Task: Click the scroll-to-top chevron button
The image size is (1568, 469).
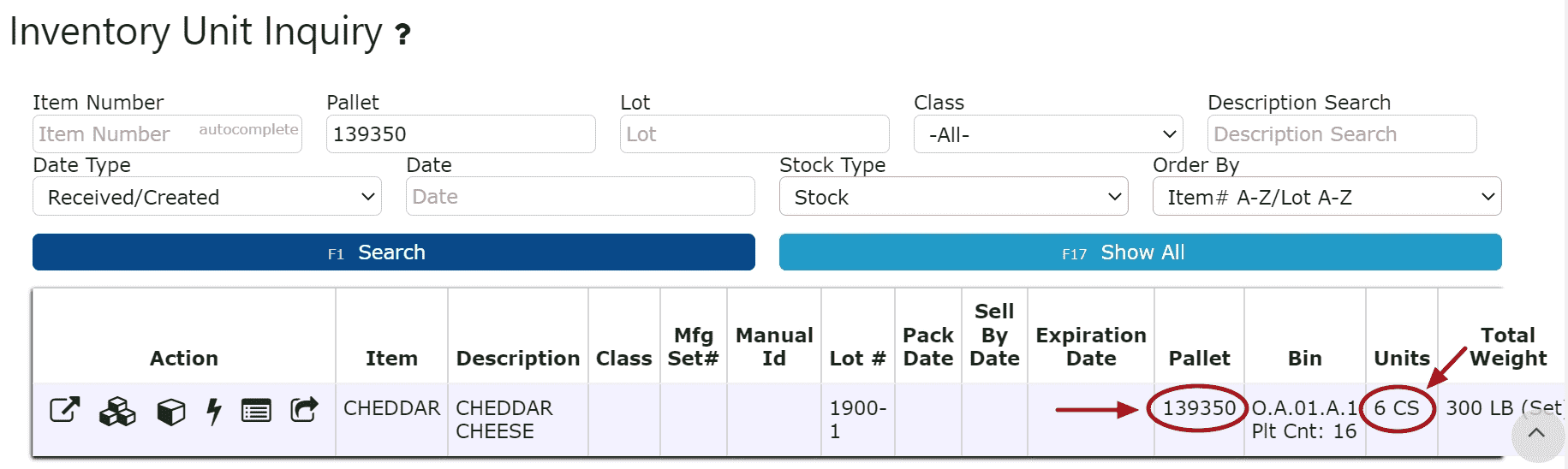Action: point(1536,433)
